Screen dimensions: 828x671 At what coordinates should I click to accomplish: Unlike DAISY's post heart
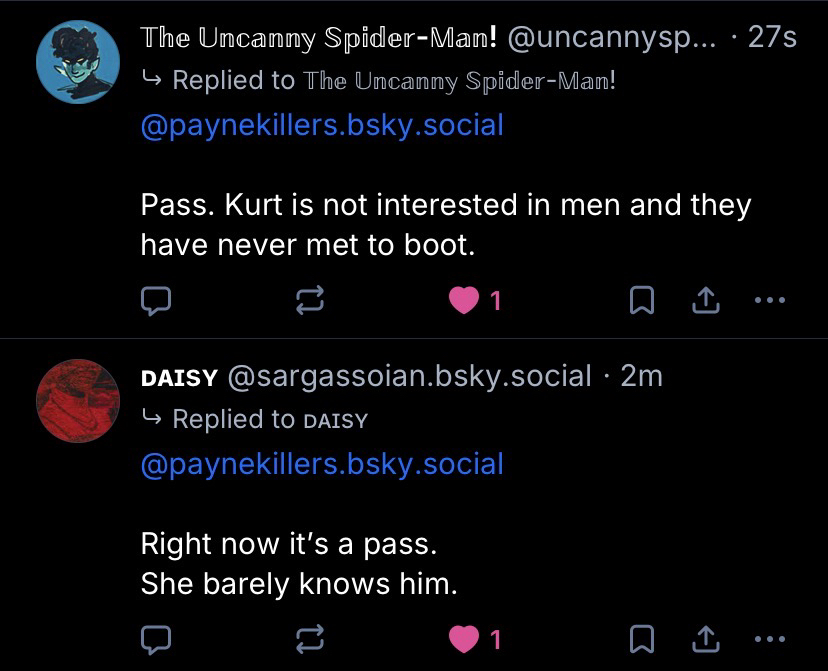pyautogui.click(x=464, y=637)
